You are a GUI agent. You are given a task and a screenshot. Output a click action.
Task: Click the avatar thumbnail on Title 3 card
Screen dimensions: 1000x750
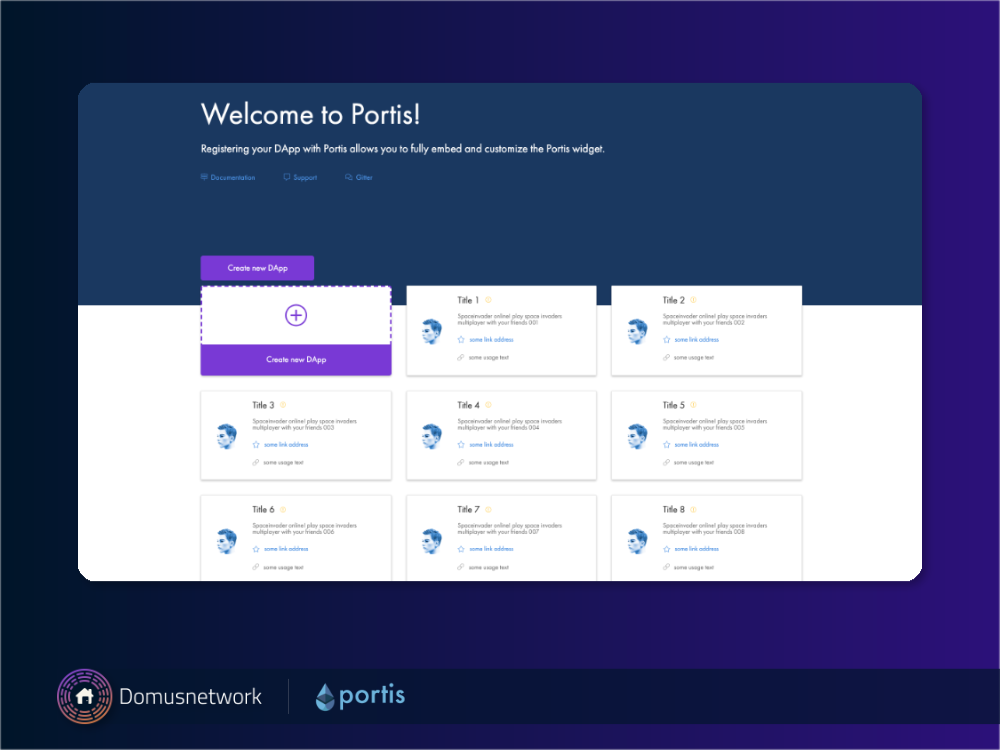tap(226, 436)
